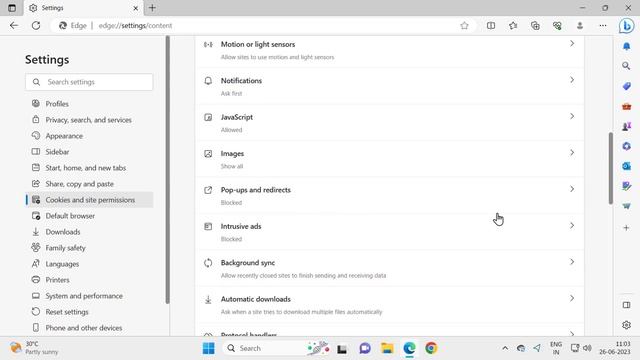Open the Collections toolbar icon
Image resolution: width=640 pixels, height=360 pixels.
click(535, 26)
